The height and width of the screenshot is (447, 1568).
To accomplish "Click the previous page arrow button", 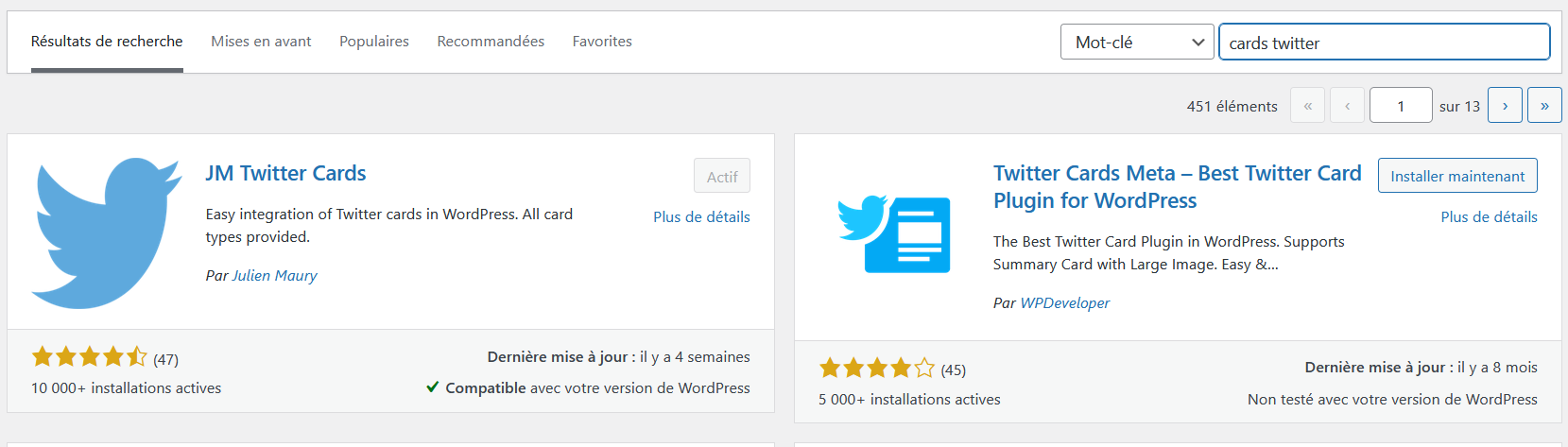I will pyautogui.click(x=1347, y=105).
